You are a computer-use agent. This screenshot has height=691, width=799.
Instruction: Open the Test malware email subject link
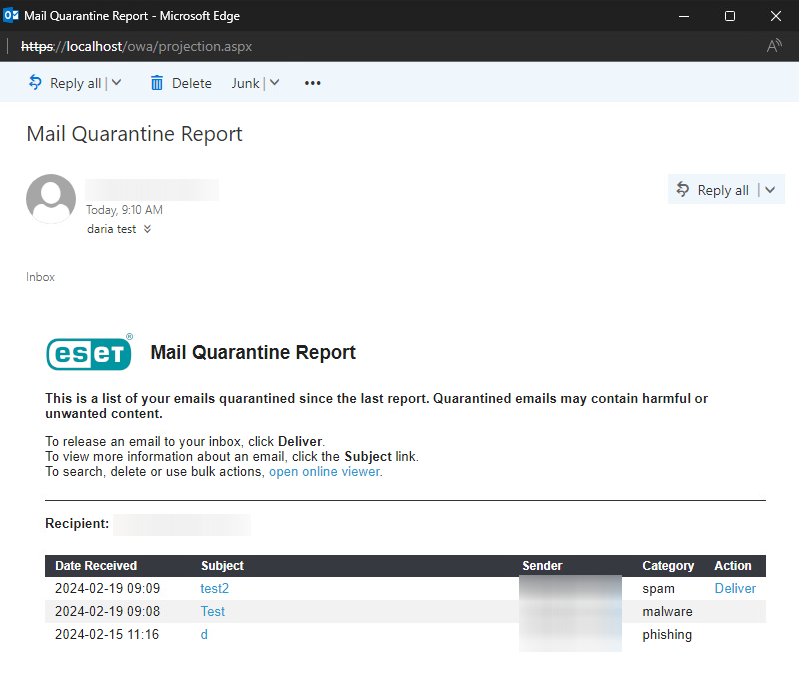pyautogui.click(x=212, y=611)
